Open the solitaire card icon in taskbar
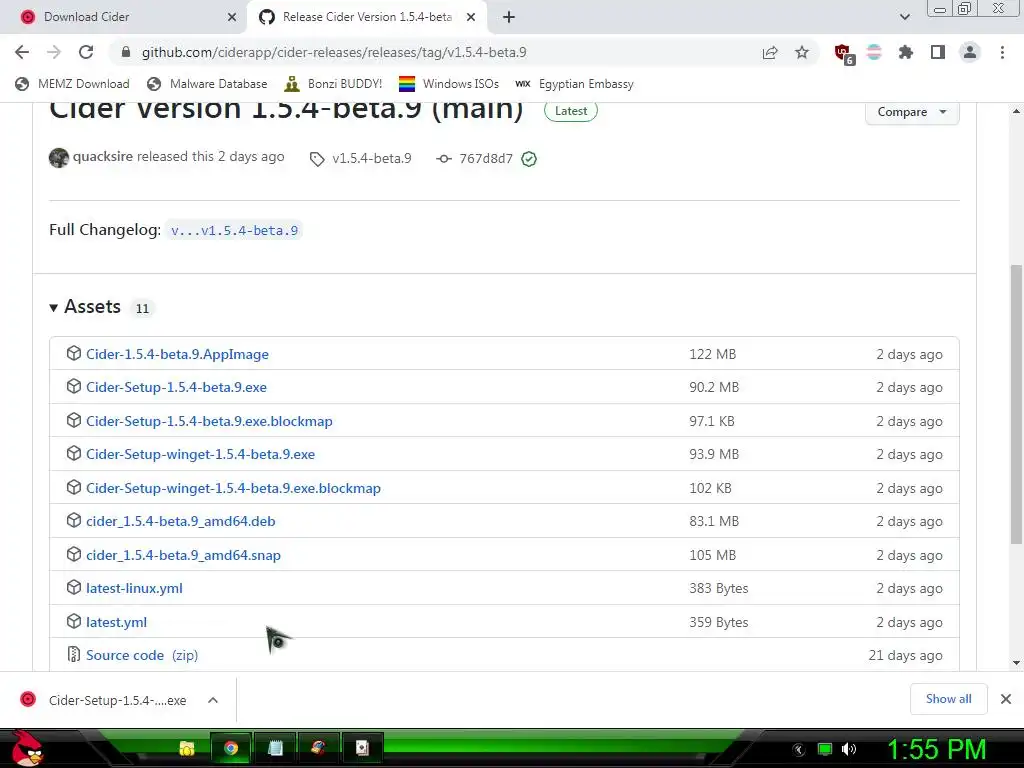This screenshot has width=1024, height=768. (362, 748)
